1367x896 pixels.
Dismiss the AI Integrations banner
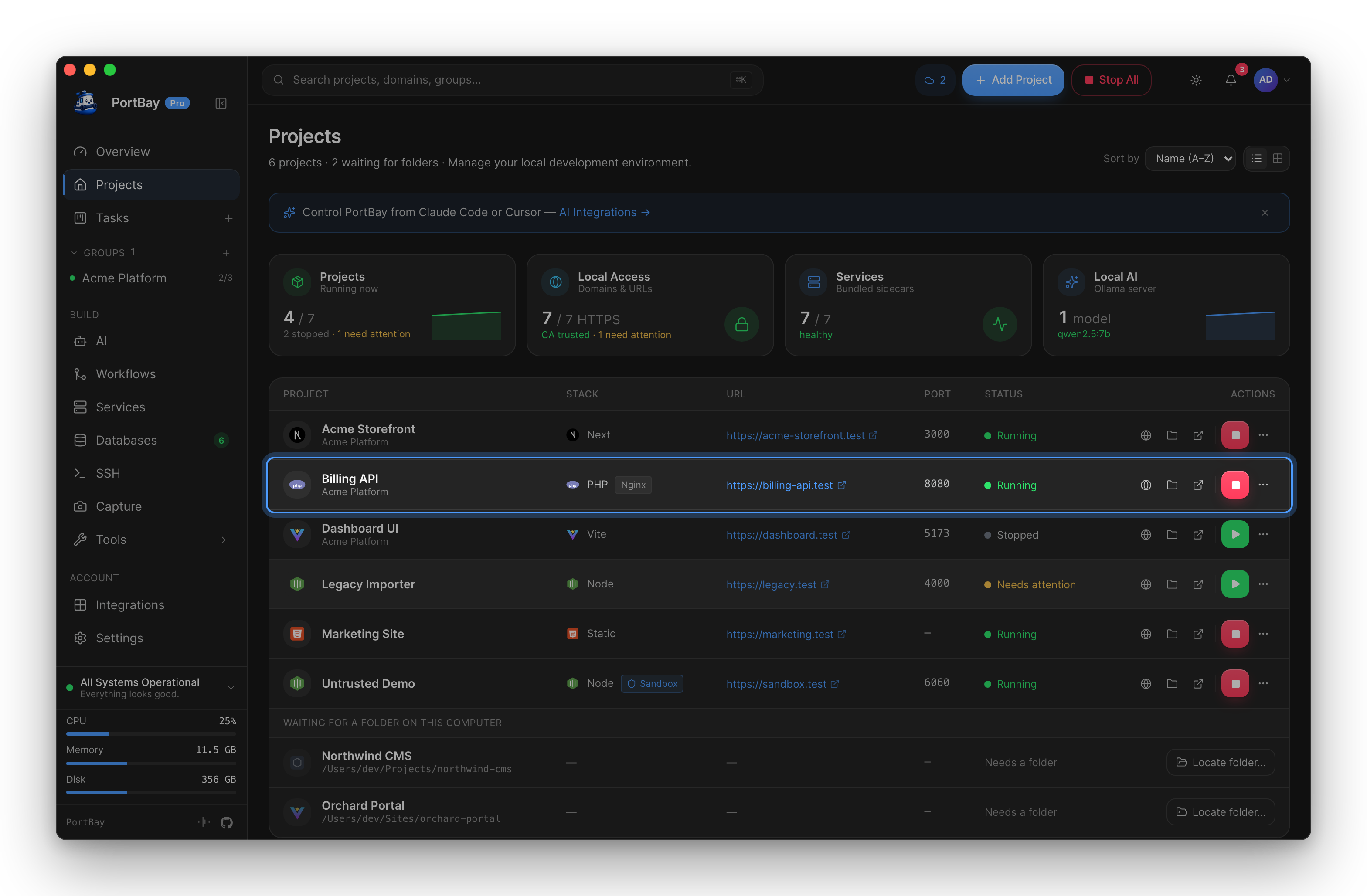pyautogui.click(x=1265, y=213)
